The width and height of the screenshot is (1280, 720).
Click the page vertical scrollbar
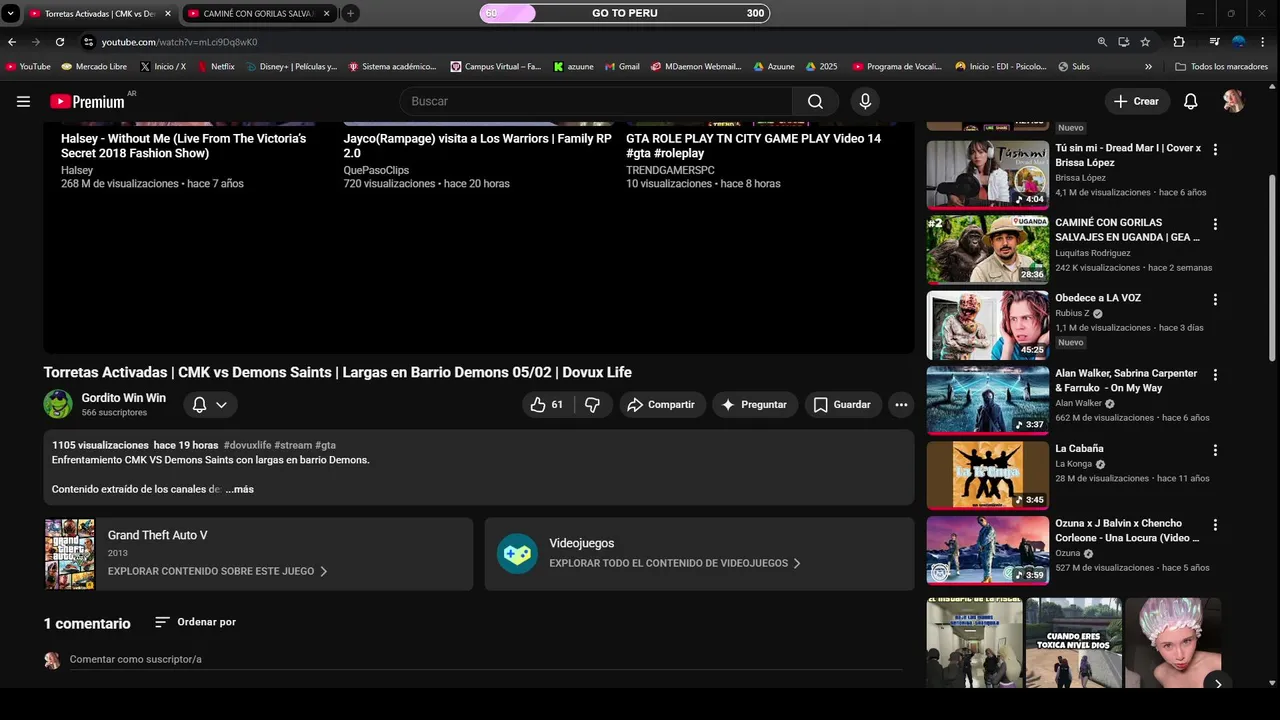(x=1272, y=268)
